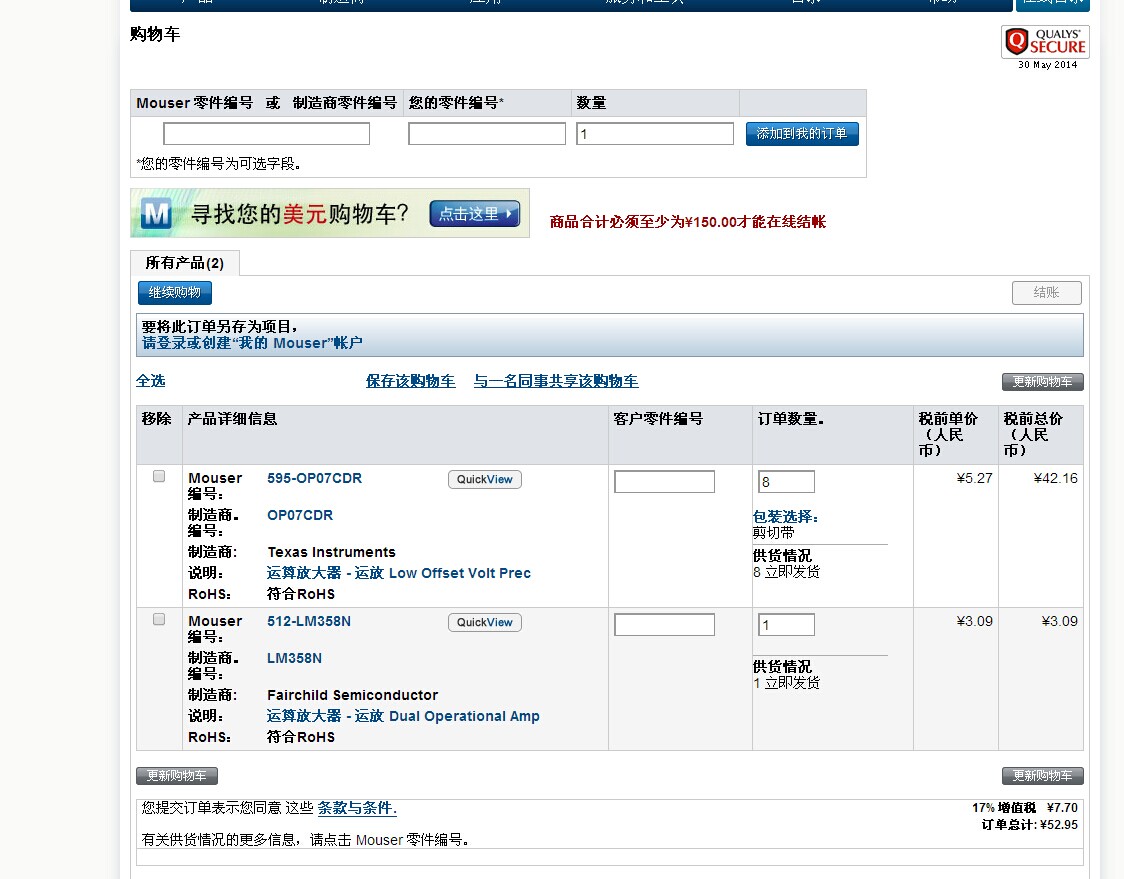Focus the 数量 quantity field showing 1
1124x879 pixels.
[x=655, y=133]
